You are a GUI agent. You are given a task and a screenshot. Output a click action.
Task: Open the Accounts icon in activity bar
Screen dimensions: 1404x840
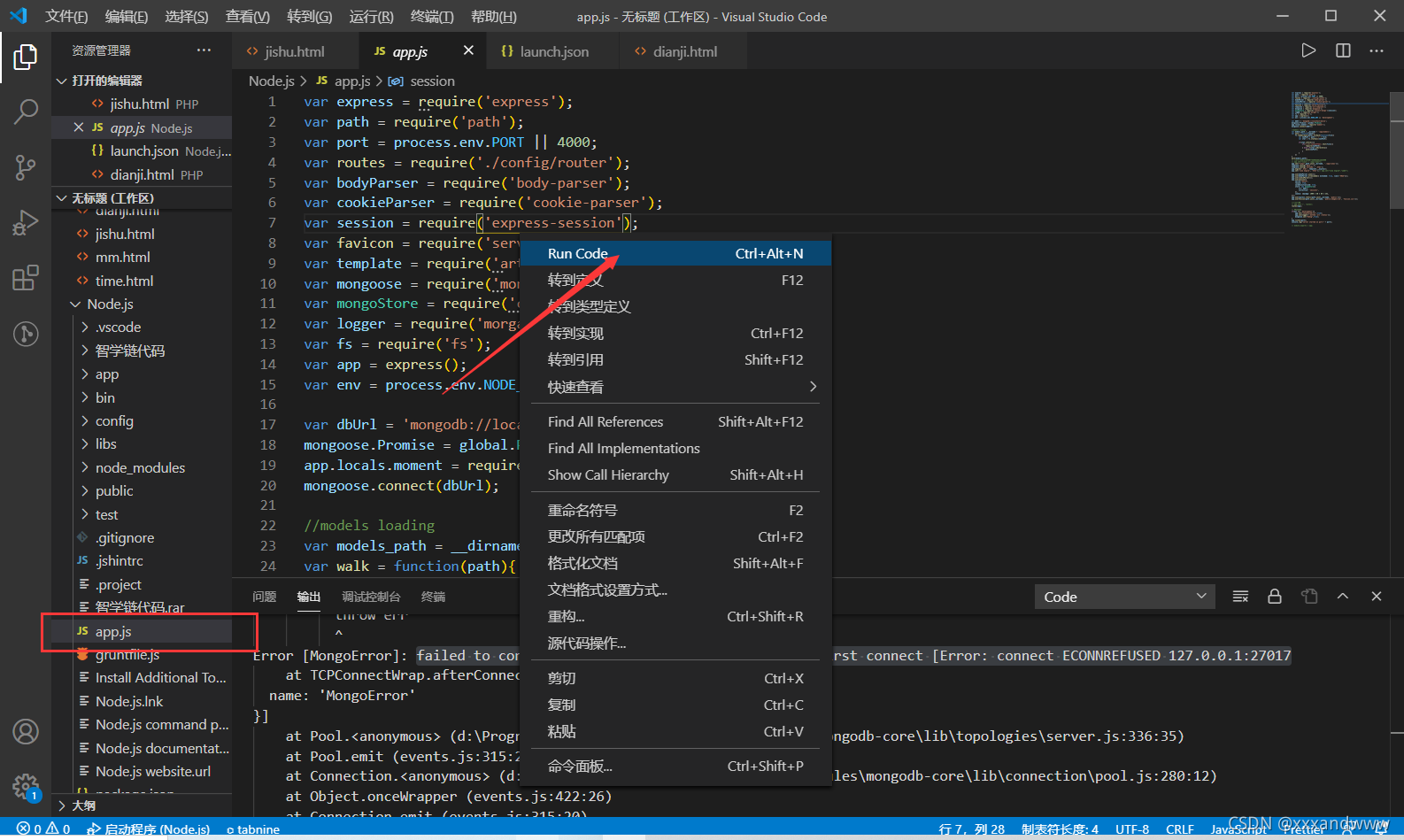click(26, 732)
